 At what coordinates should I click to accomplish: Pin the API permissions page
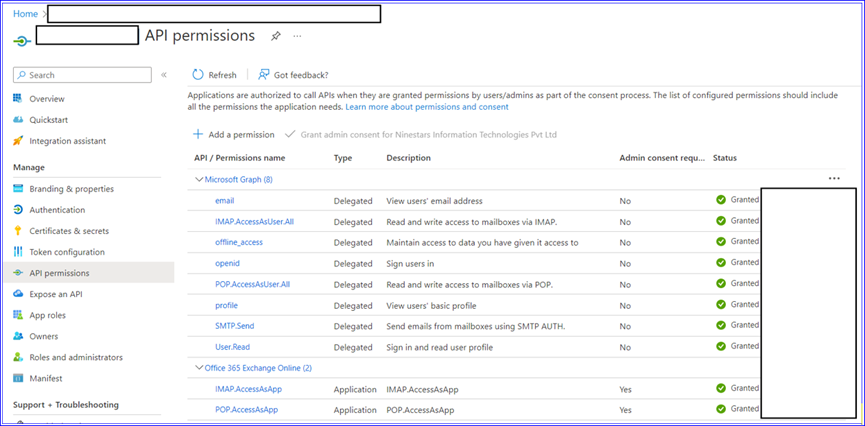275,36
